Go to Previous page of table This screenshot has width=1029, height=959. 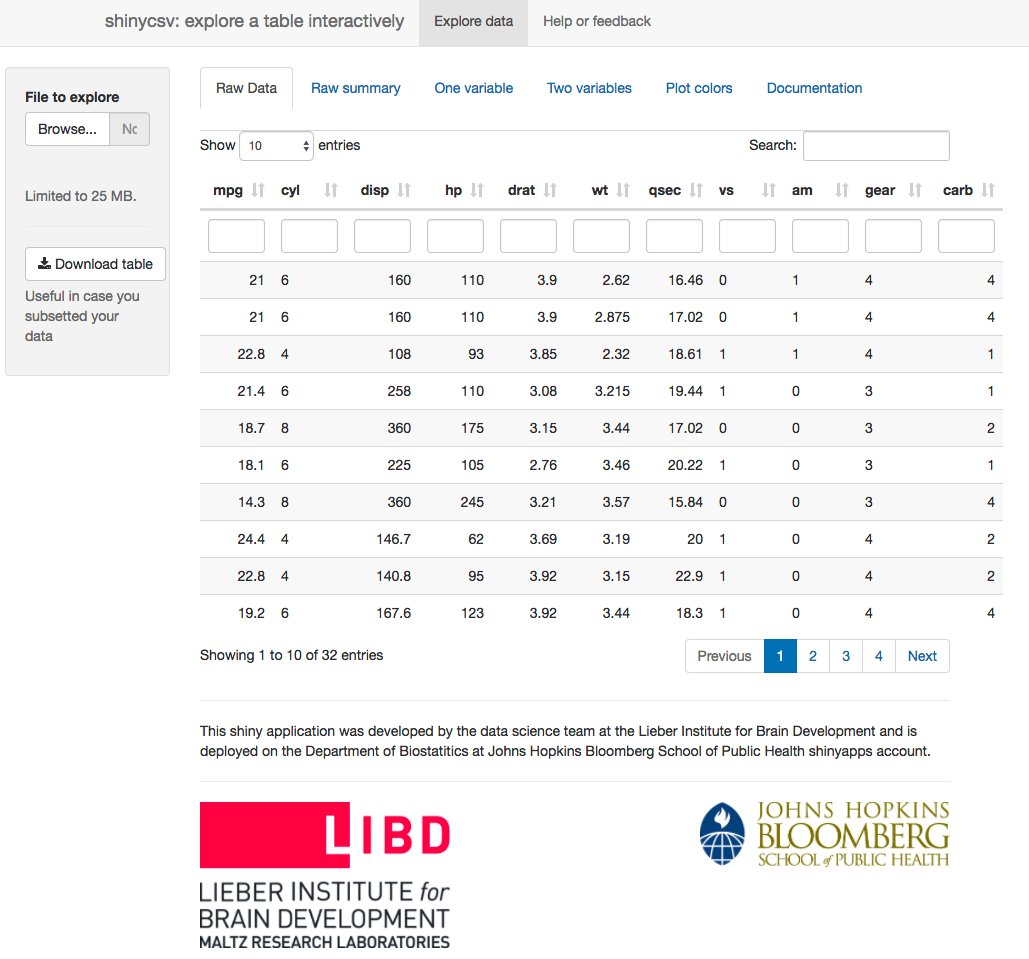724,656
